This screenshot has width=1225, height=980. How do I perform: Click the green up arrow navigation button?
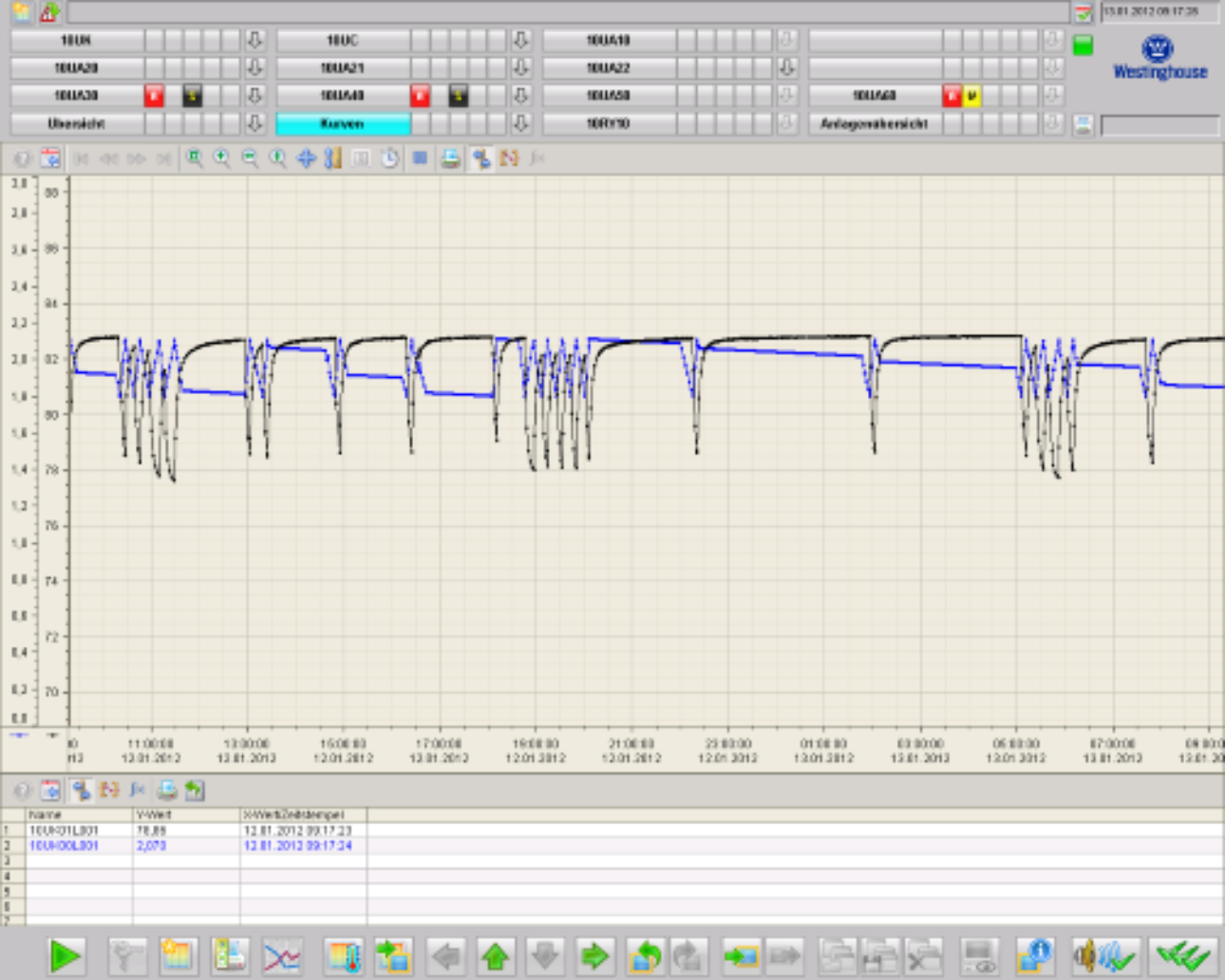point(496,955)
